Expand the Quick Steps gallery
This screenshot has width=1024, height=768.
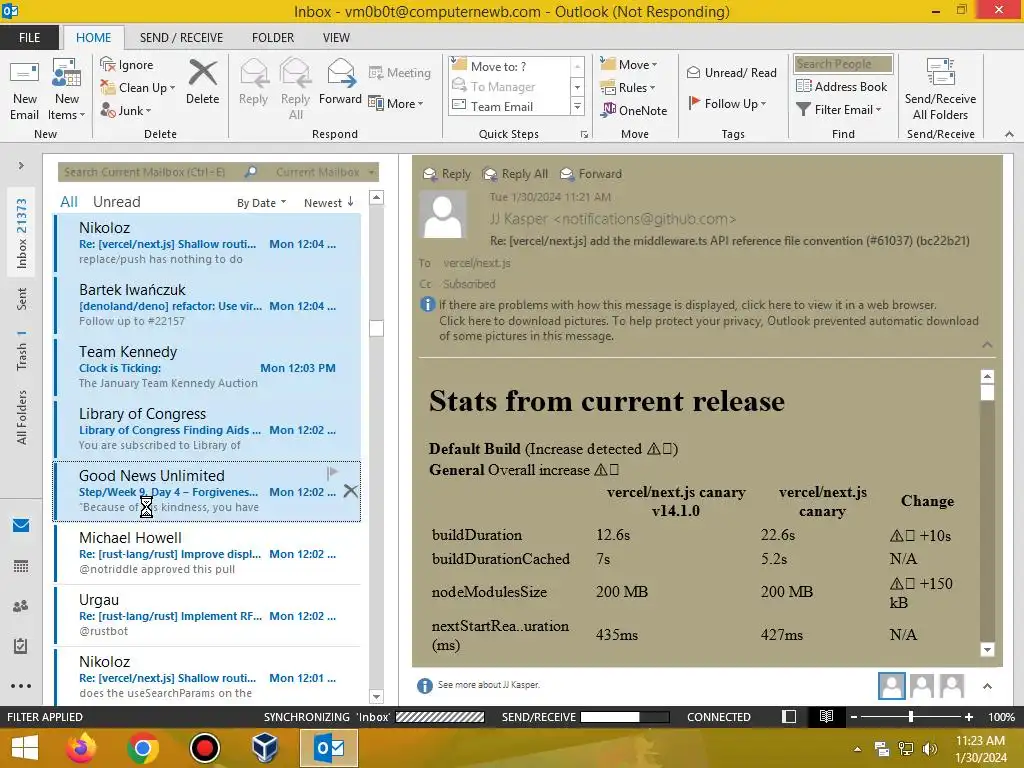coord(577,106)
